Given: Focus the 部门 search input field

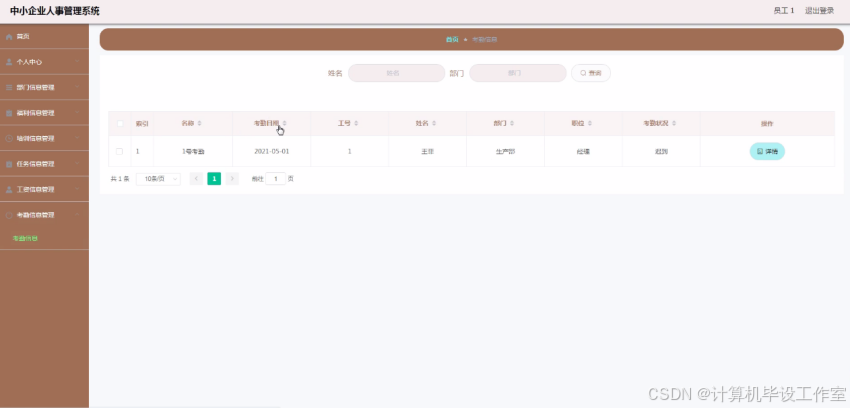Looking at the screenshot, I should [518, 73].
